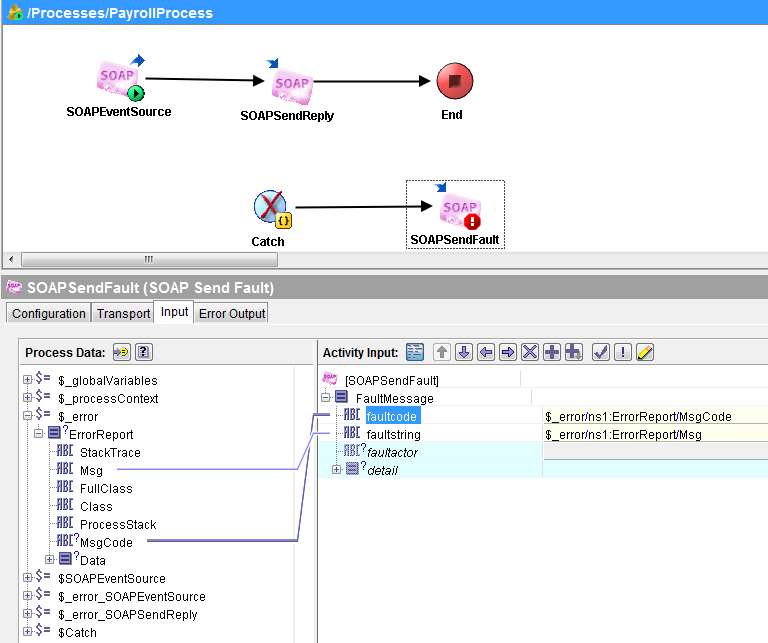Select the MsgCode element
The image size is (768, 643).
pyautogui.click(x=106, y=543)
